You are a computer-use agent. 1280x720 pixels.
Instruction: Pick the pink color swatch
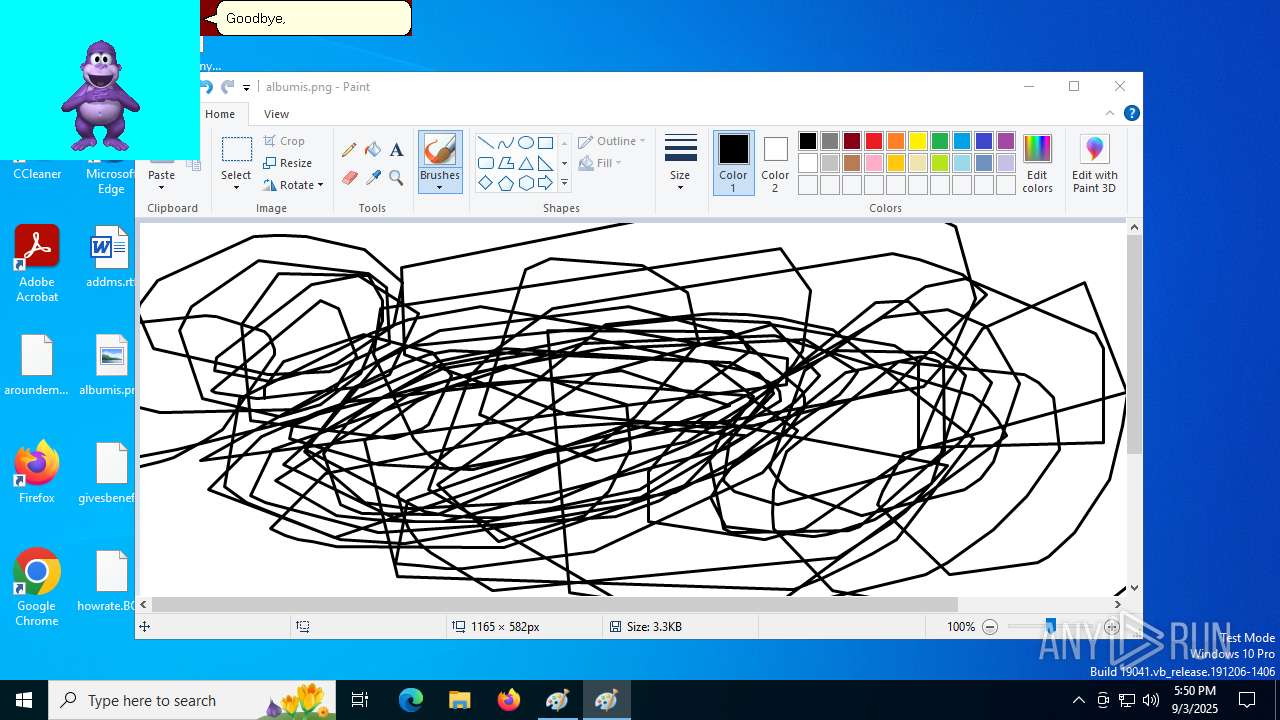coord(874,163)
